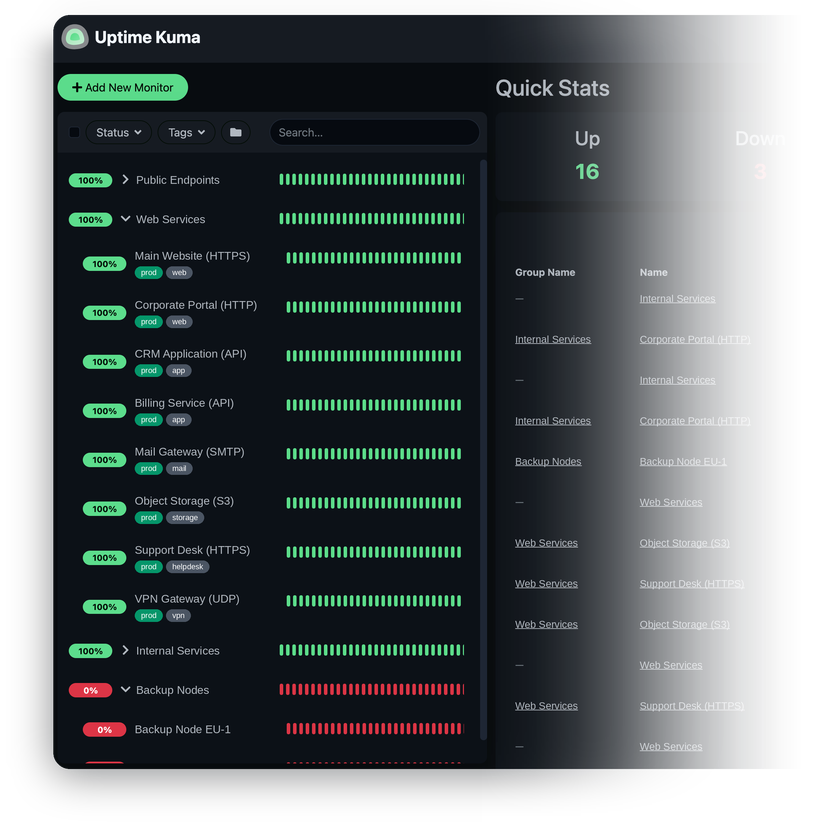
Task: Focus the Search monitors input field
Action: click(x=374, y=132)
